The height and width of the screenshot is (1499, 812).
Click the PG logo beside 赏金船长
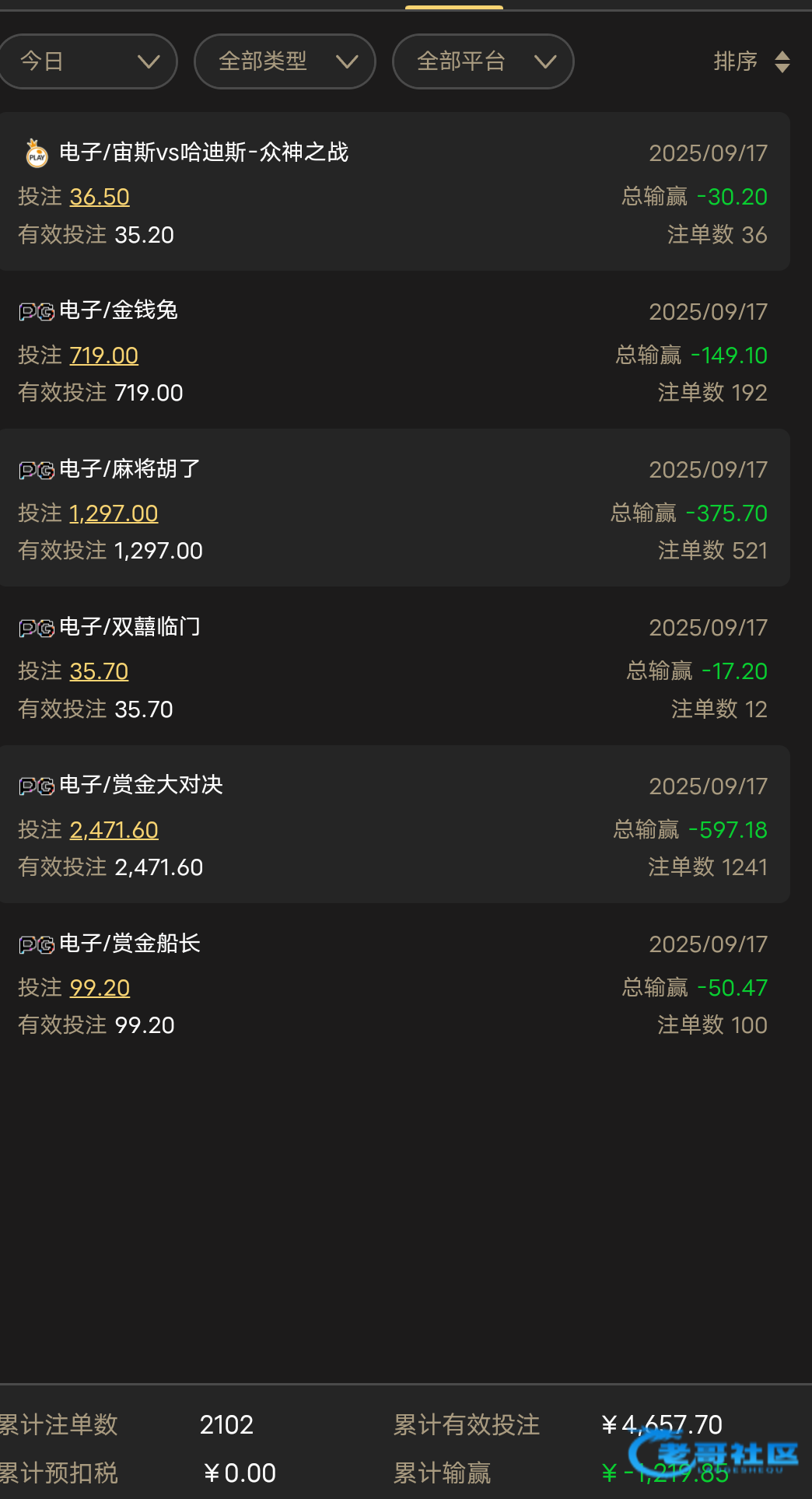pyautogui.click(x=37, y=944)
